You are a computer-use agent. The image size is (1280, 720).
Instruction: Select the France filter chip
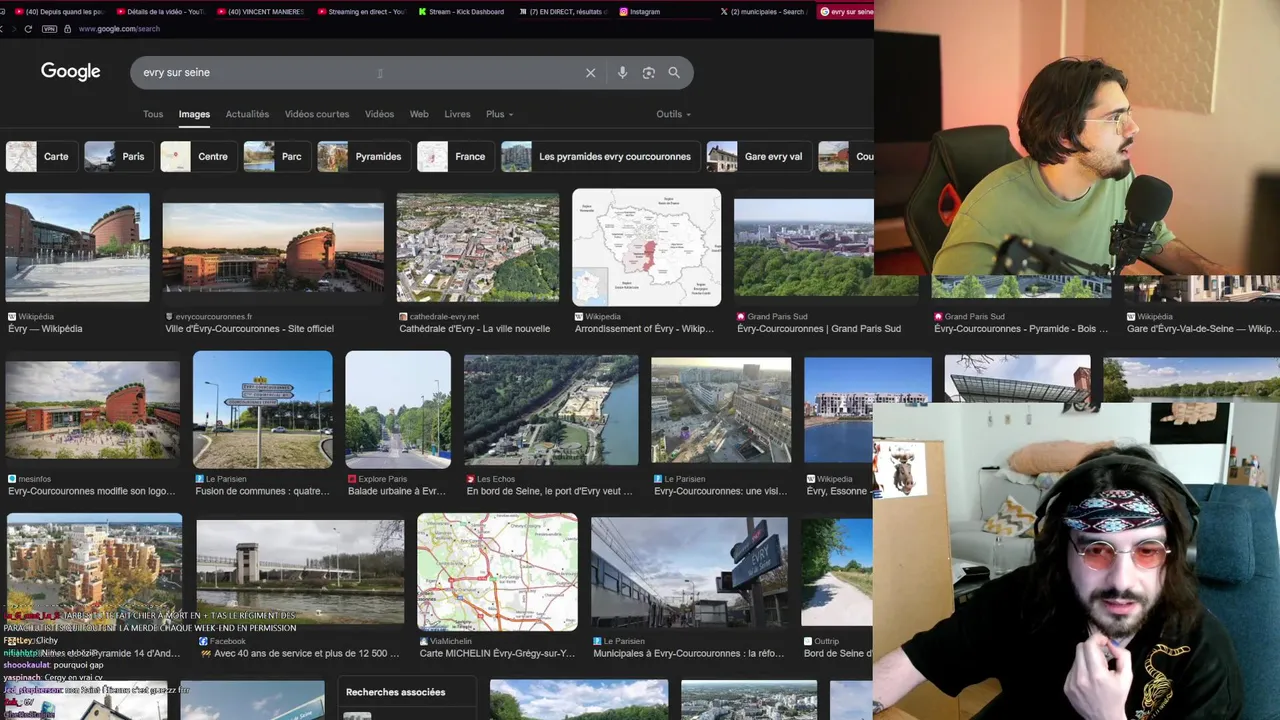[455, 156]
